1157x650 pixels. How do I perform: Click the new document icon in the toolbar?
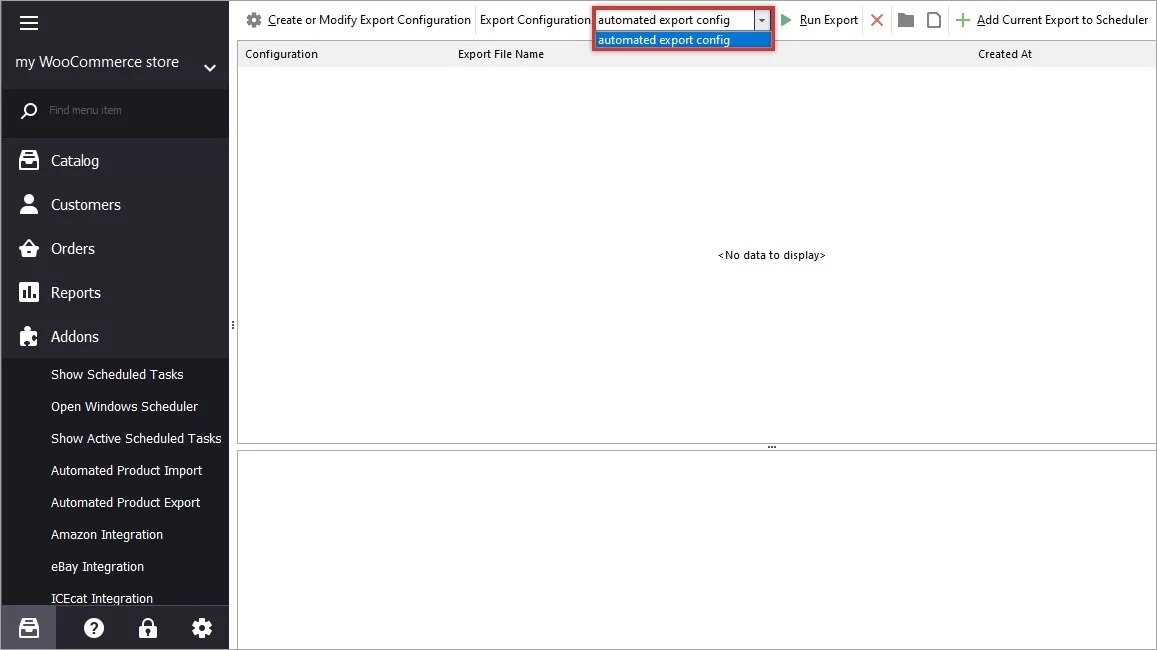click(x=933, y=19)
